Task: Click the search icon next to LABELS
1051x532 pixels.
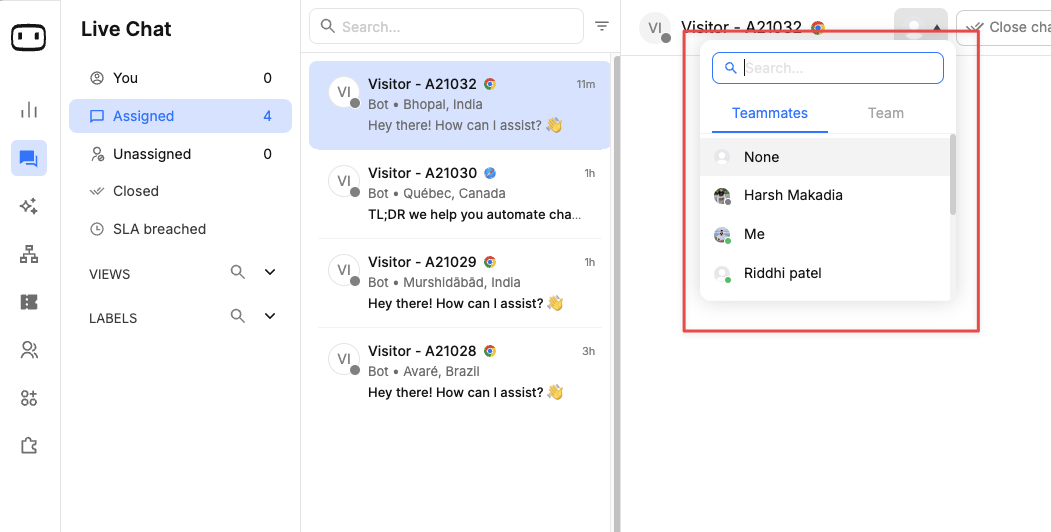Action: click(238, 316)
